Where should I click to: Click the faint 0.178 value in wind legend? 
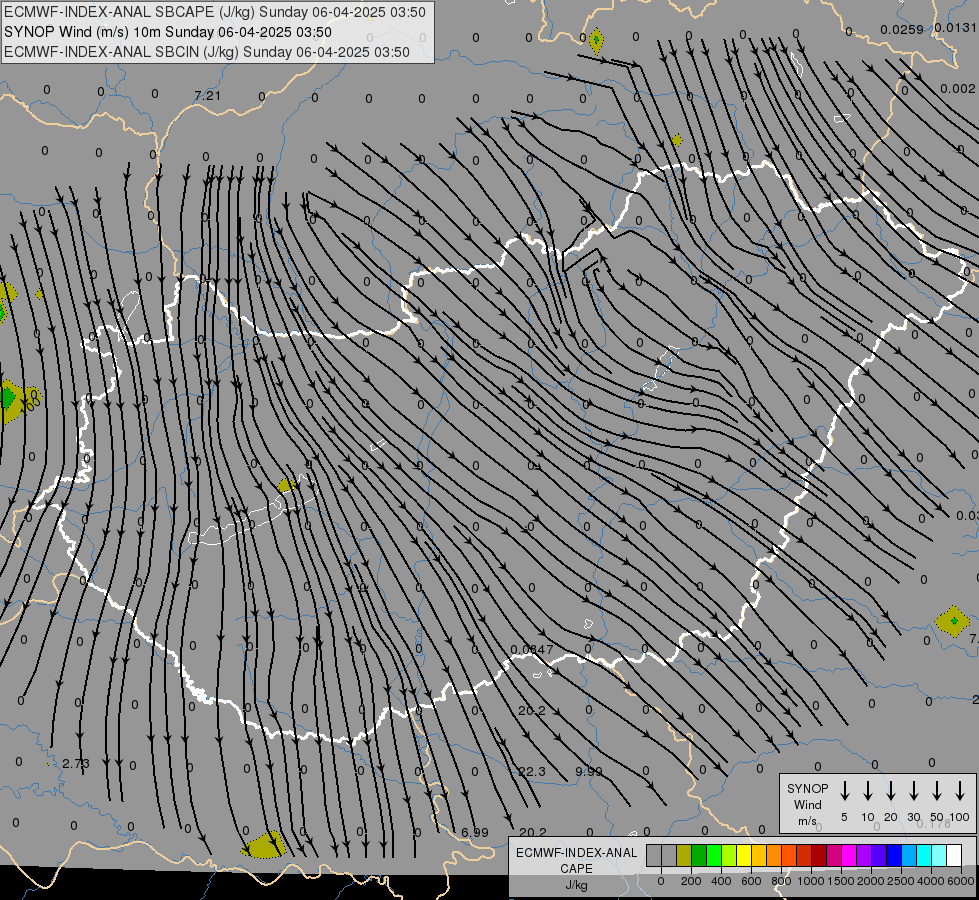[933, 824]
